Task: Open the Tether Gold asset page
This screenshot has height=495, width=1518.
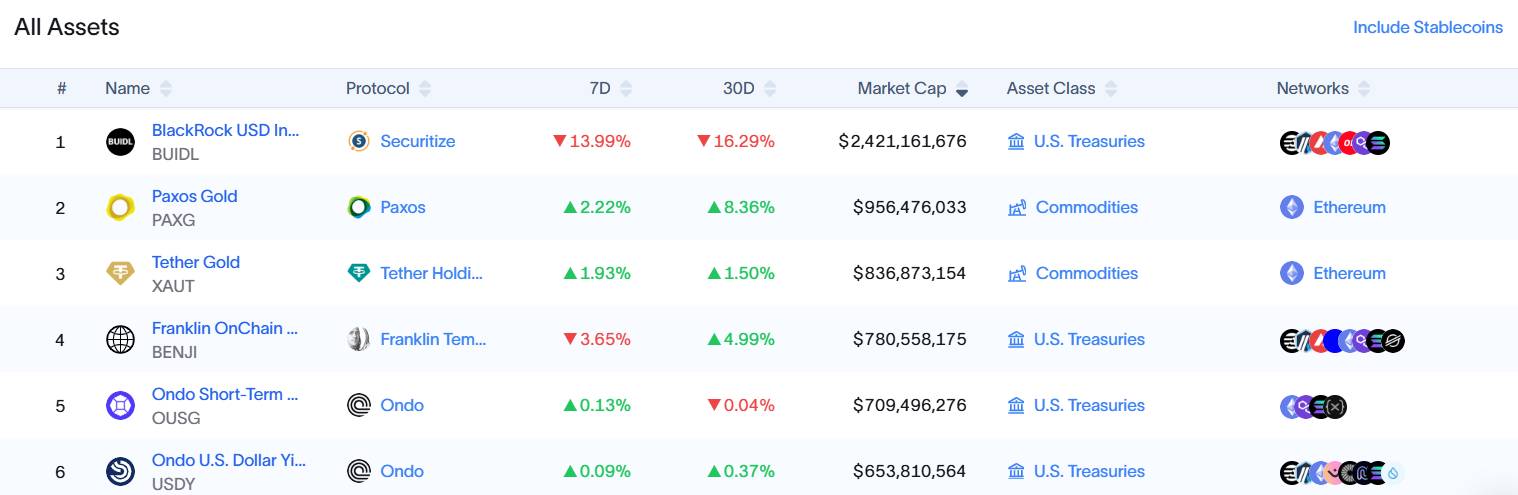Action: (196, 262)
